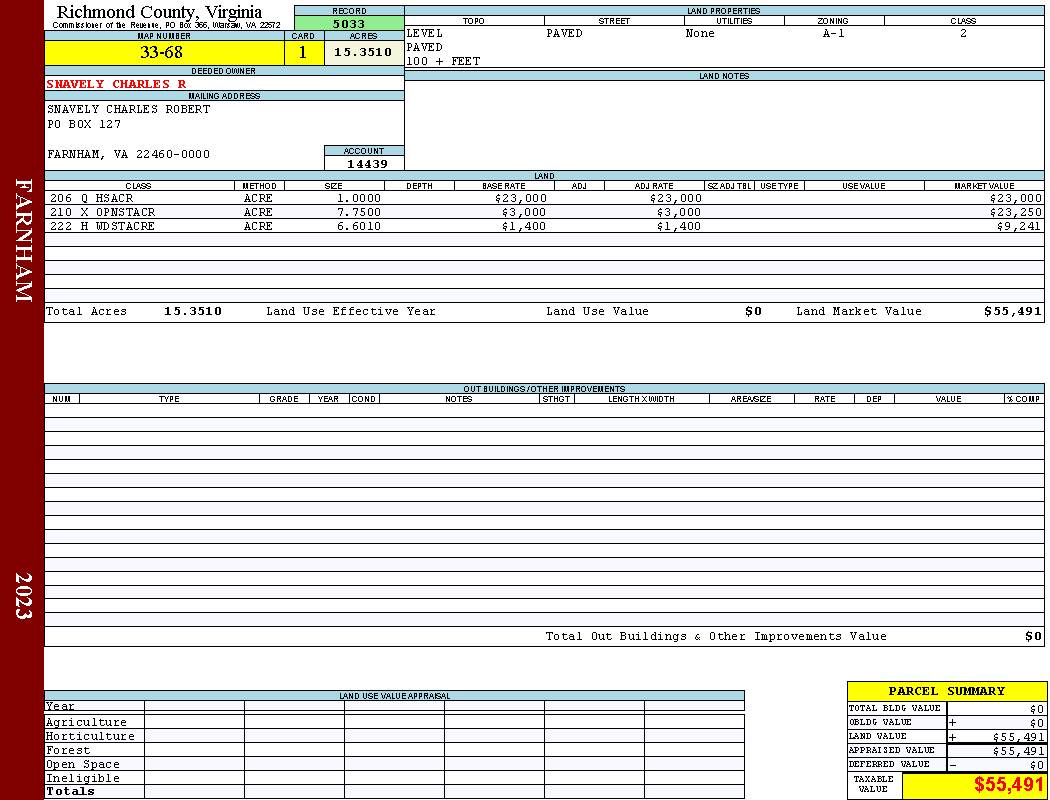
Task: Click the MARKET VALUE column header
Action: [x=984, y=186]
